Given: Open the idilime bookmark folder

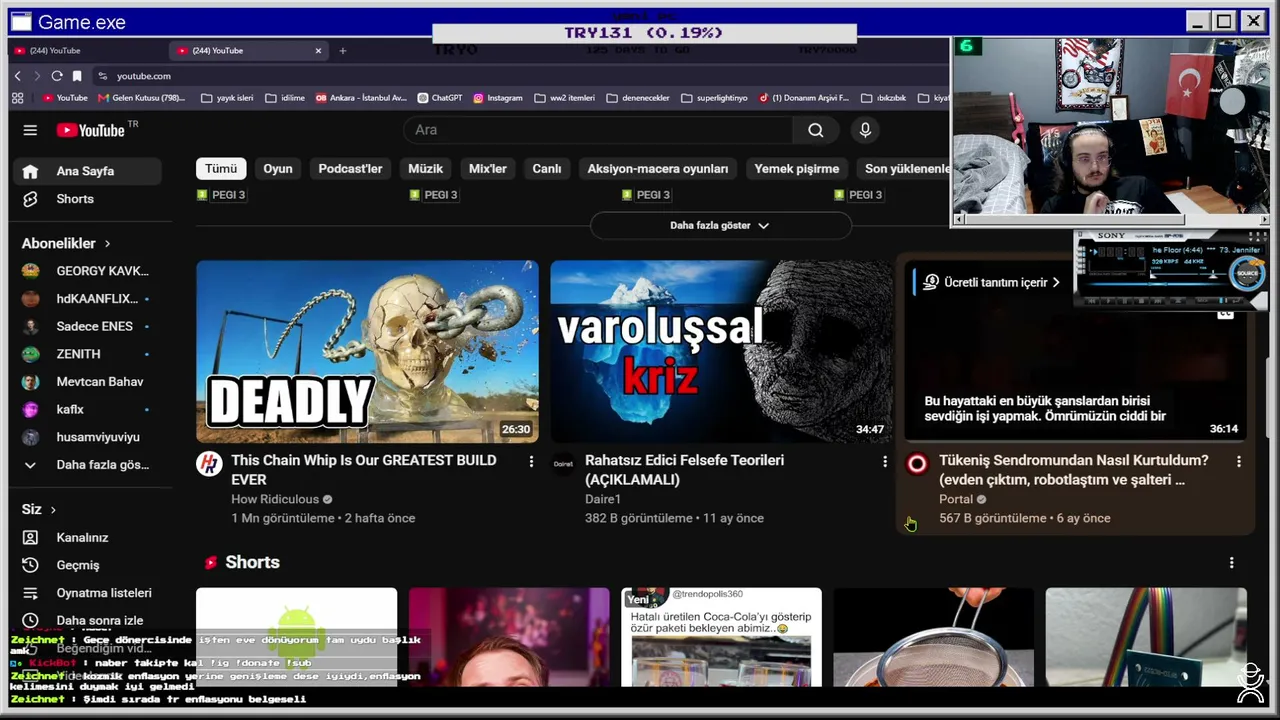Looking at the screenshot, I should (x=285, y=98).
